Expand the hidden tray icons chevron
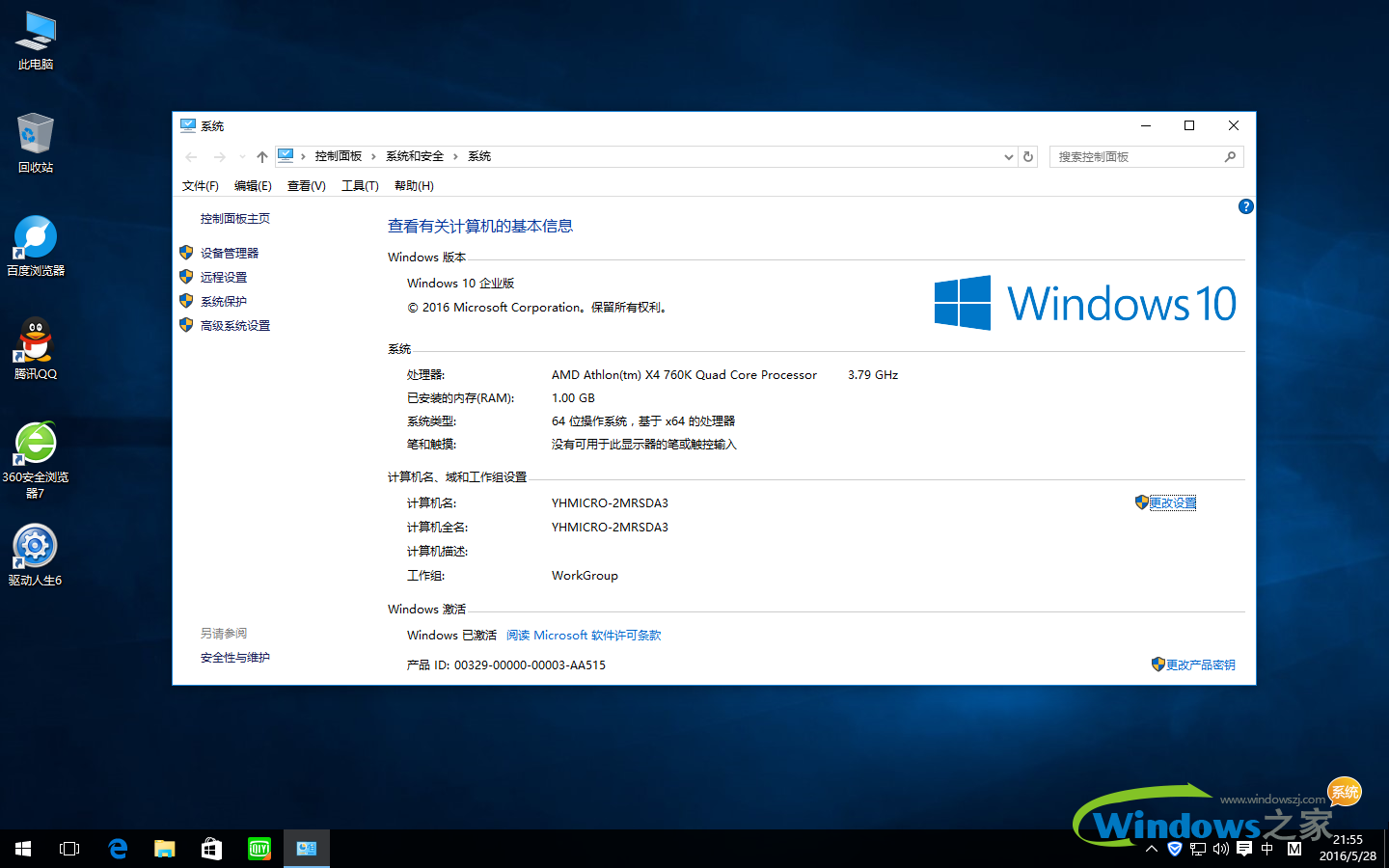 click(x=1151, y=849)
